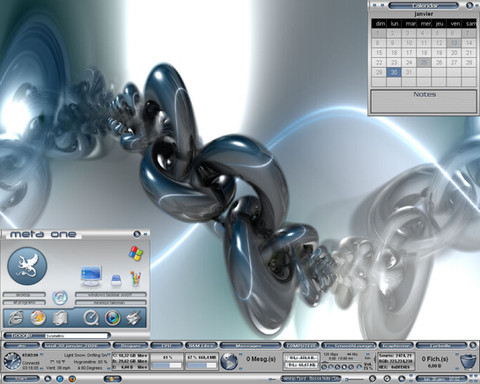The image size is (480, 384).
Task: Click the Disques tab on the bottom bar
Action: 130,346
